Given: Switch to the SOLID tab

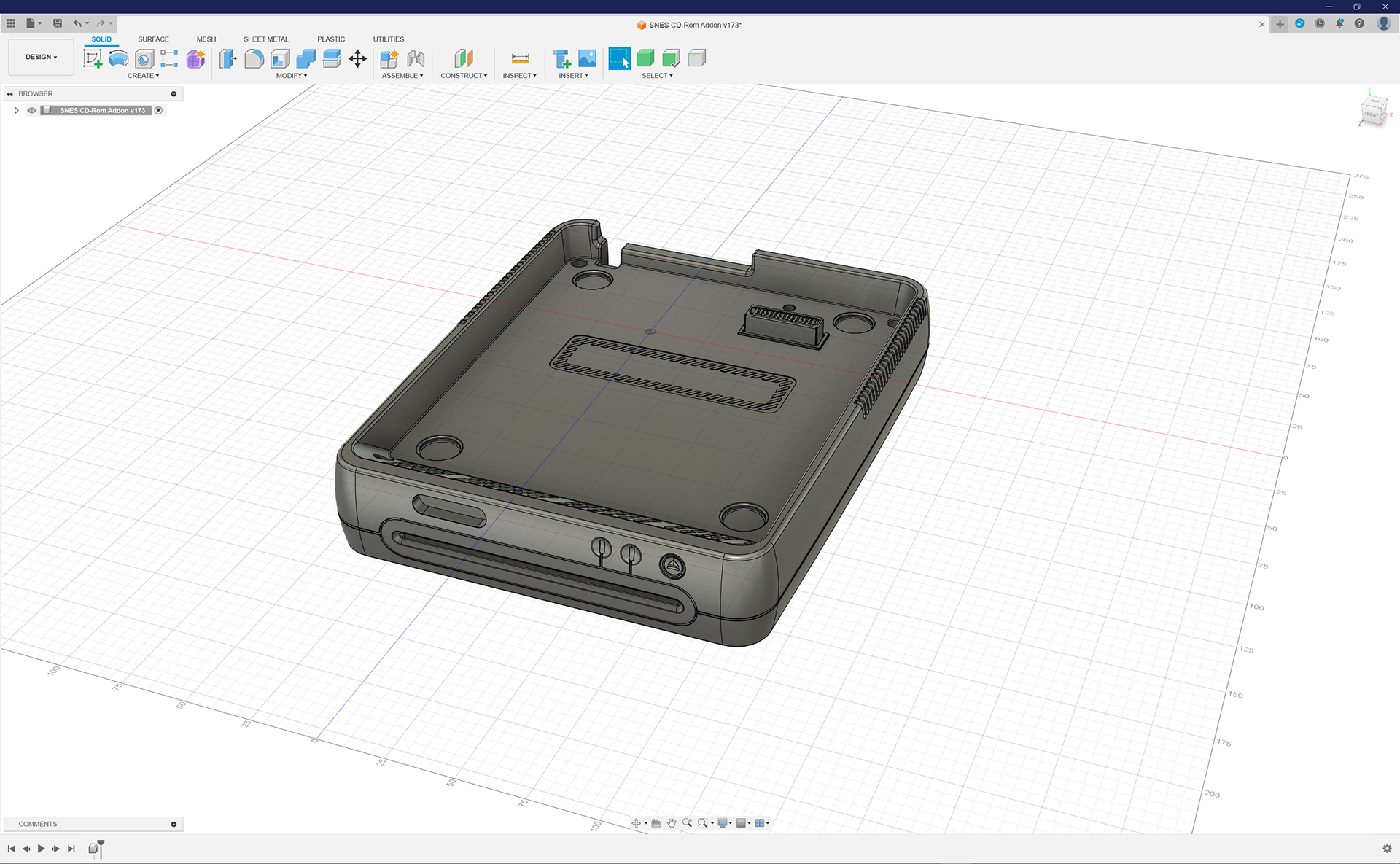Looking at the screenshot, I should coord(101,39).
